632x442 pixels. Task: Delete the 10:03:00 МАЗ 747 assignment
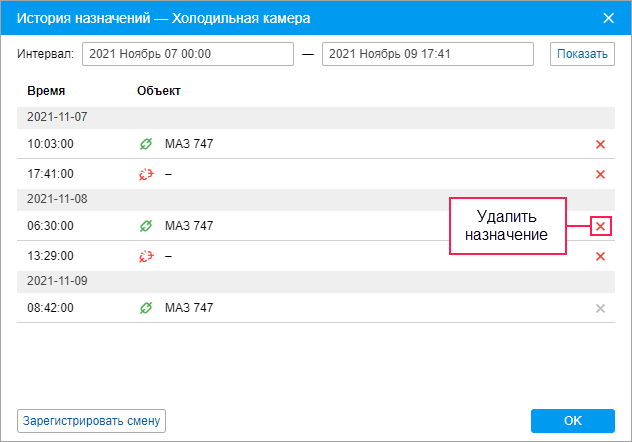[600, 144]
